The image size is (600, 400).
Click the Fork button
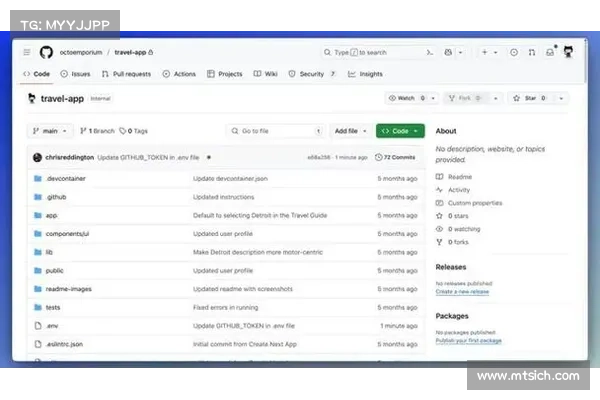coord(465,98)
